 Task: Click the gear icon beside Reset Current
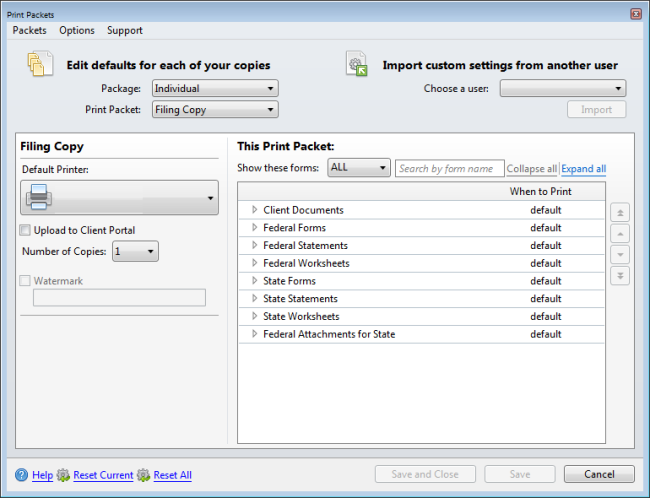pyautogui.click(x=63, y=475)
